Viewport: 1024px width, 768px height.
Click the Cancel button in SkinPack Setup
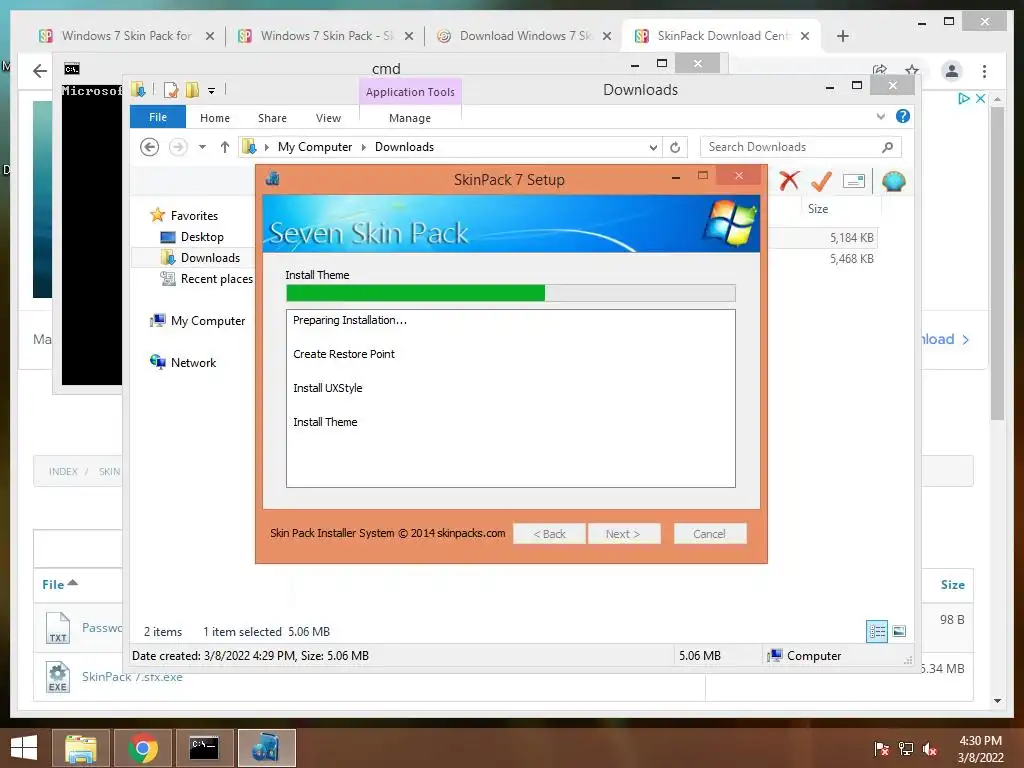point(709,534)
